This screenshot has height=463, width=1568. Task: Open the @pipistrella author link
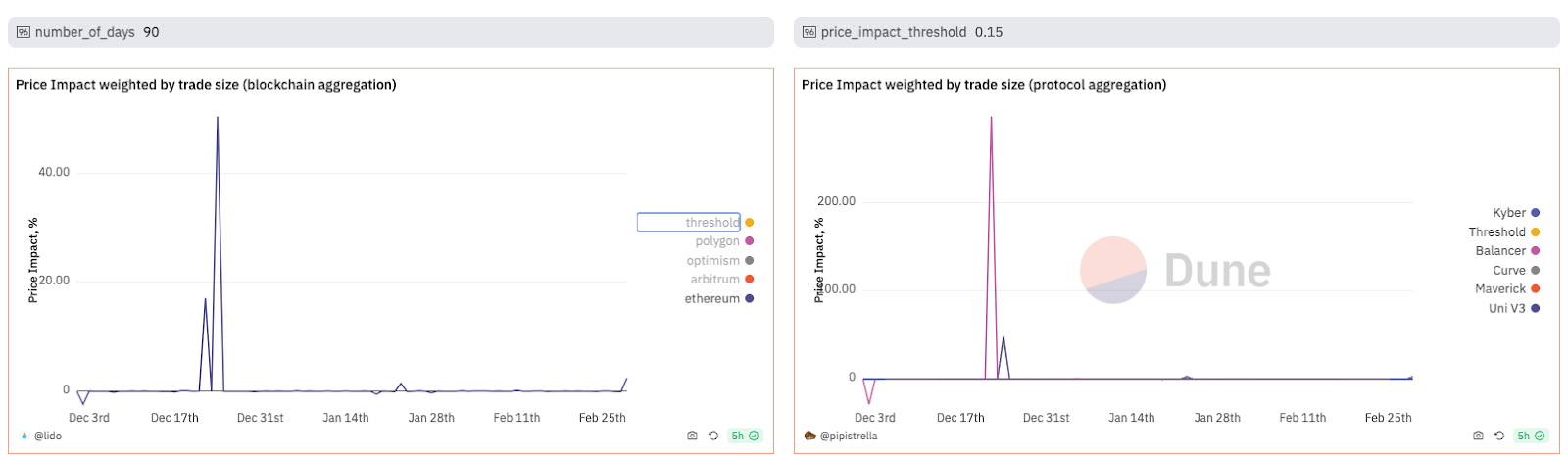(849, 436)
